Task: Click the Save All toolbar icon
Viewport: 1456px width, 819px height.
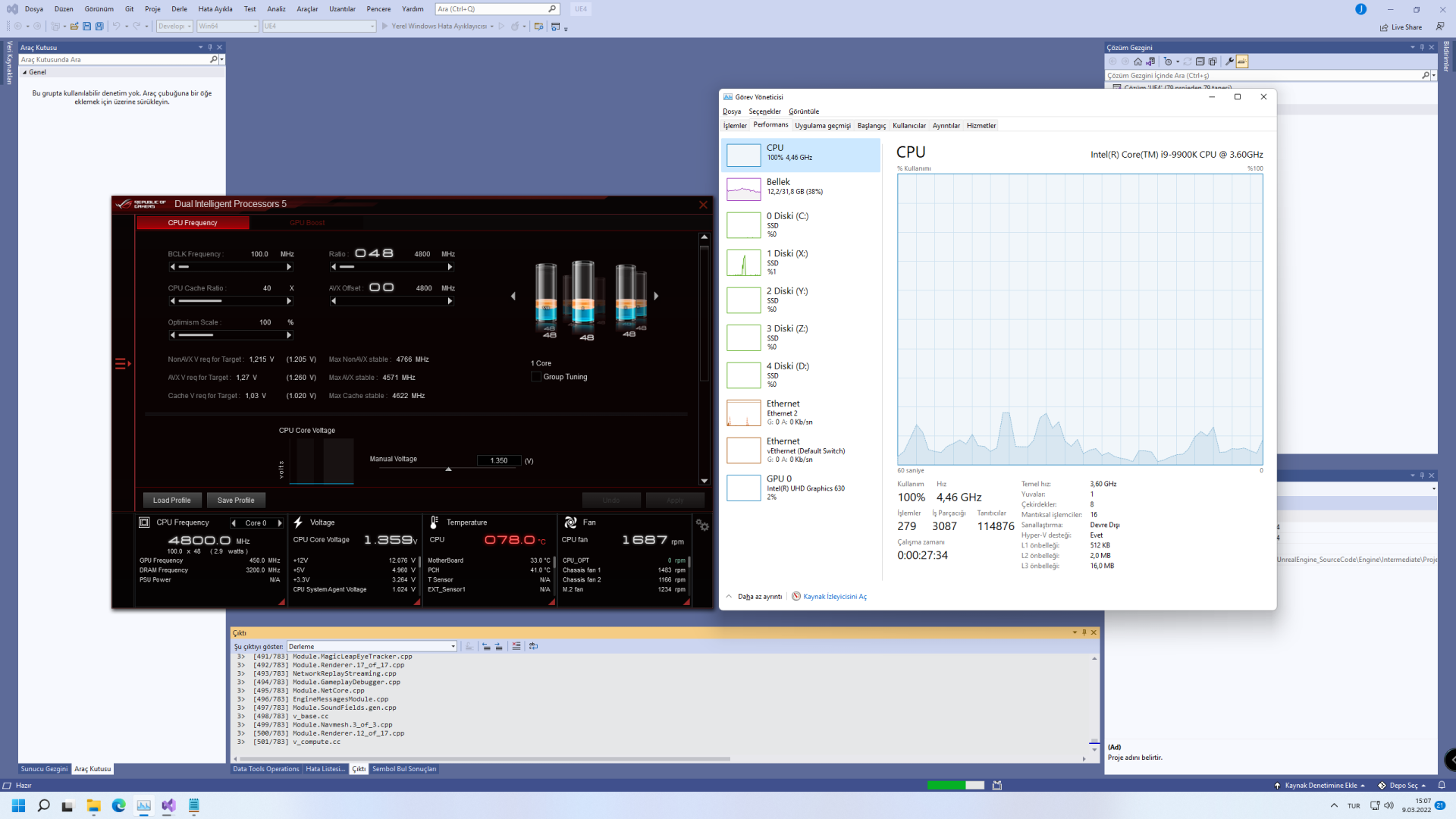Action: pyautogui.click(x=99, y=27)
